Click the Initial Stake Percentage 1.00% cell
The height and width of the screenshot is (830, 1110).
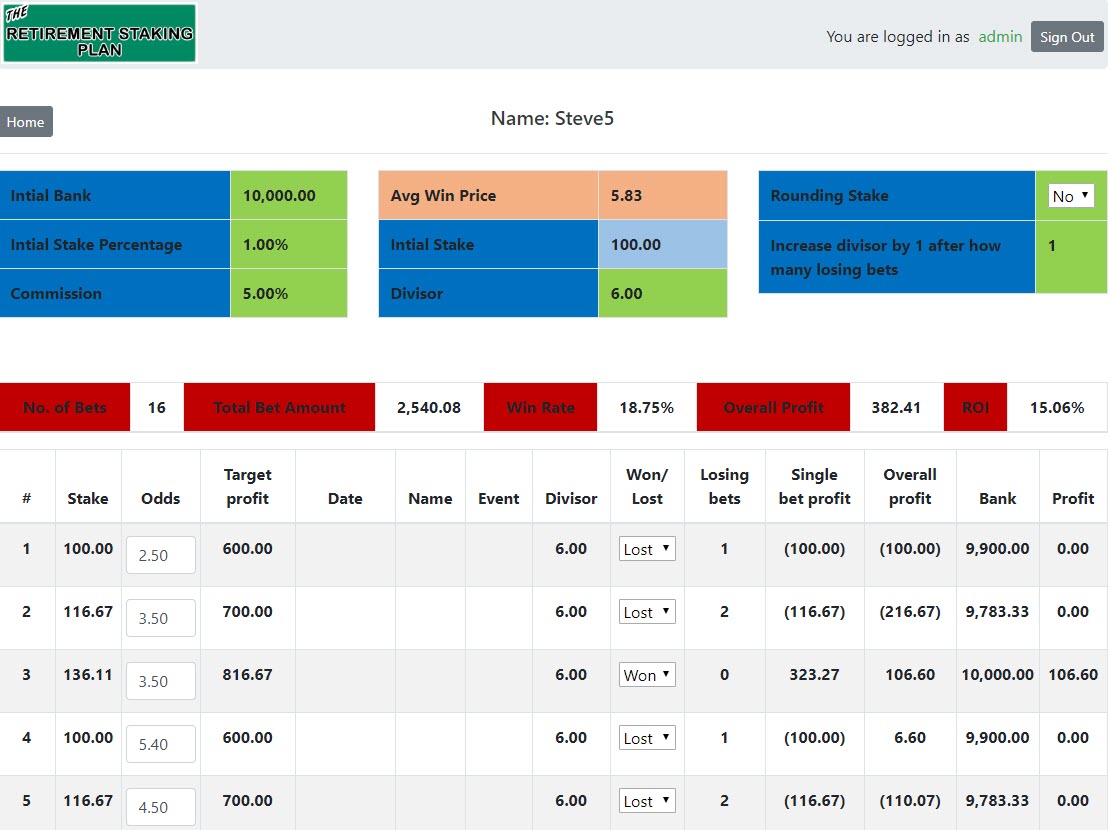(x=288, y=244)
